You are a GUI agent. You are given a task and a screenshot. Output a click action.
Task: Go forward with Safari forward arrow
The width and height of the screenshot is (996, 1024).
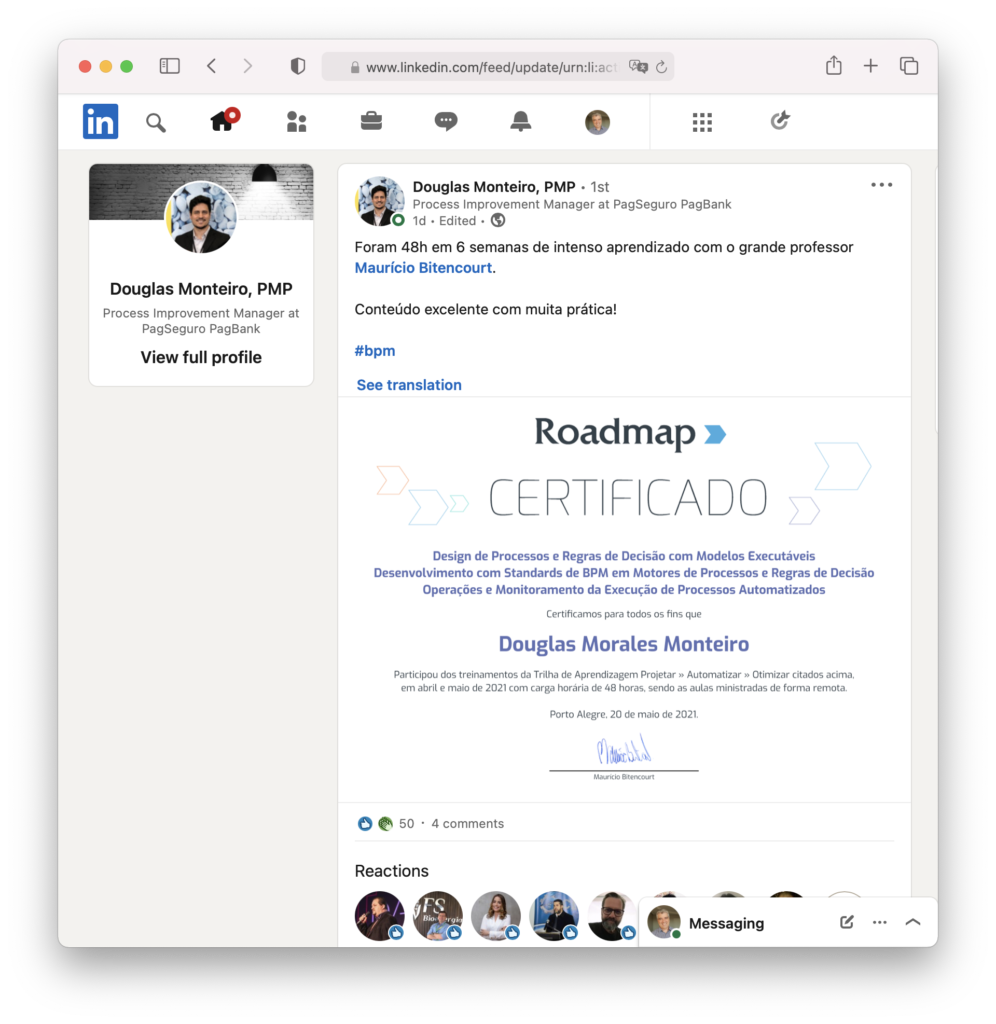(x=248, y=66)
